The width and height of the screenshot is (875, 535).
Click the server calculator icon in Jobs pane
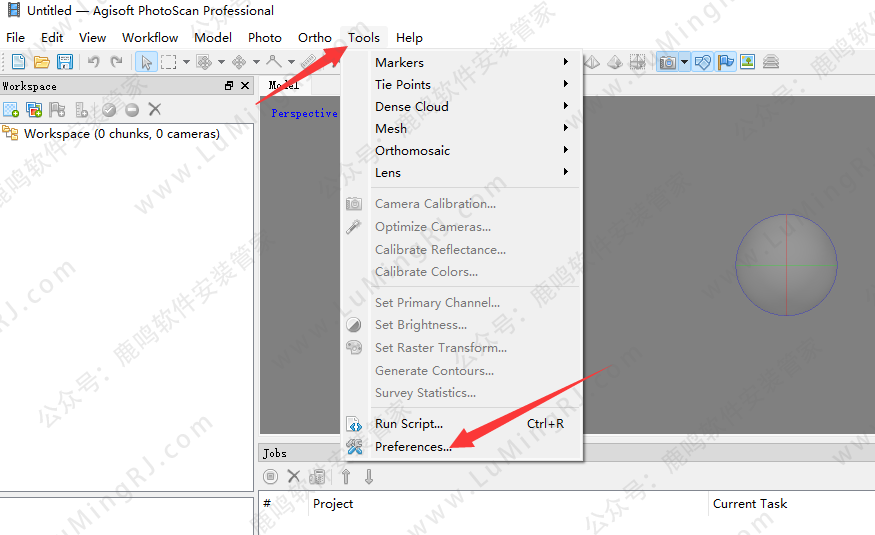point(318,476)
